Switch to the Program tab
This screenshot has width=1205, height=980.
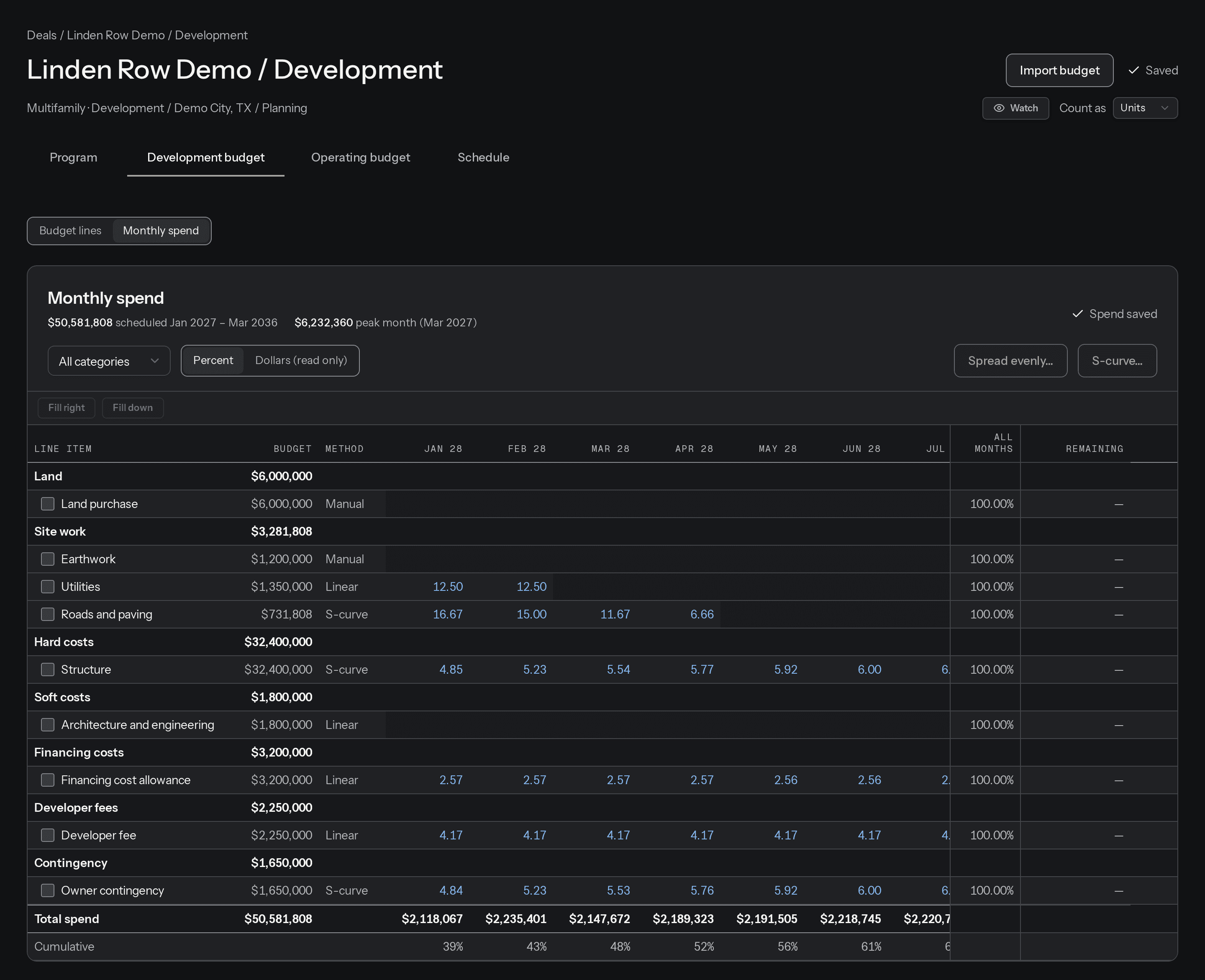point(73,157)
